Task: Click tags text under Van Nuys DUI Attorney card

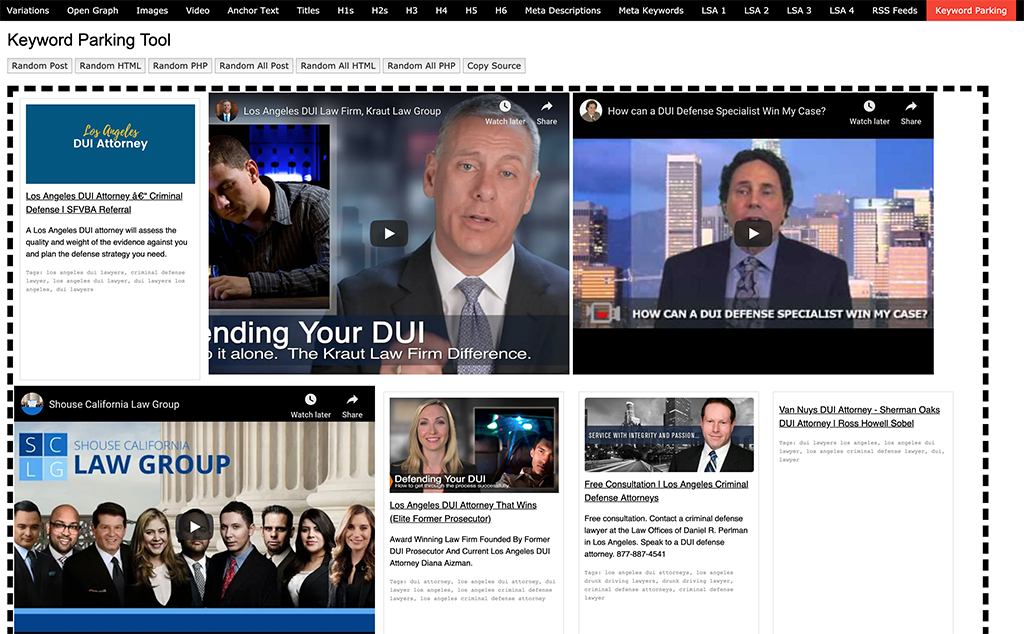Action: [861, 451]
